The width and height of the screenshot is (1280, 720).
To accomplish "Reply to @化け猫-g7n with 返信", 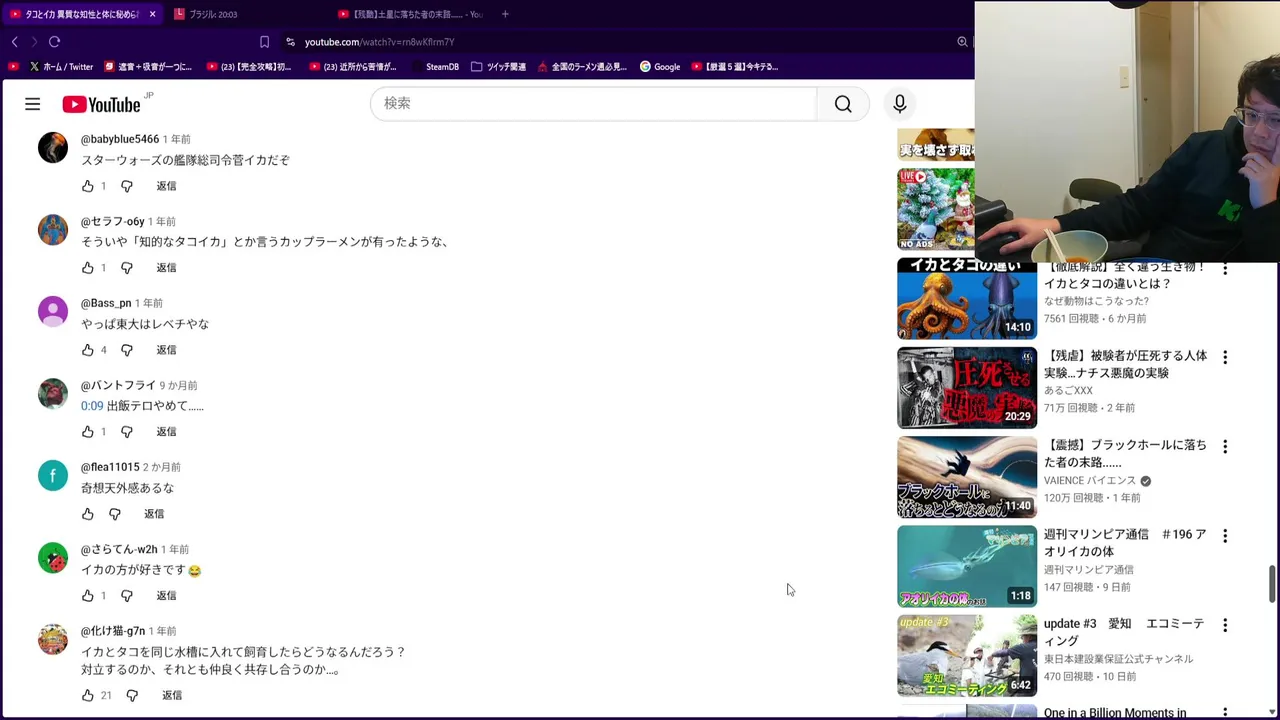I will click(x=172, y=695).
